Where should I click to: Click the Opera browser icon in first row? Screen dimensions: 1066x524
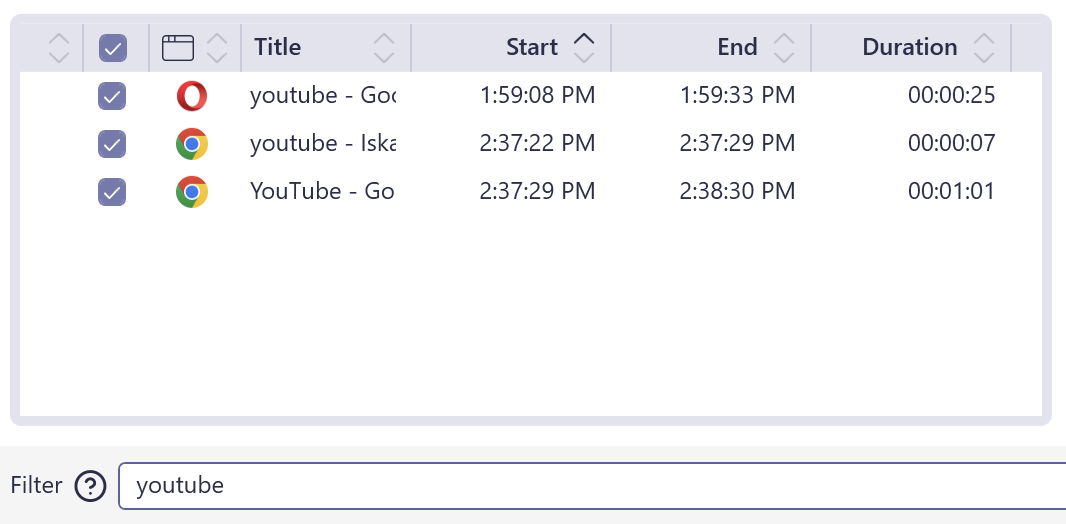click(192, 96)
